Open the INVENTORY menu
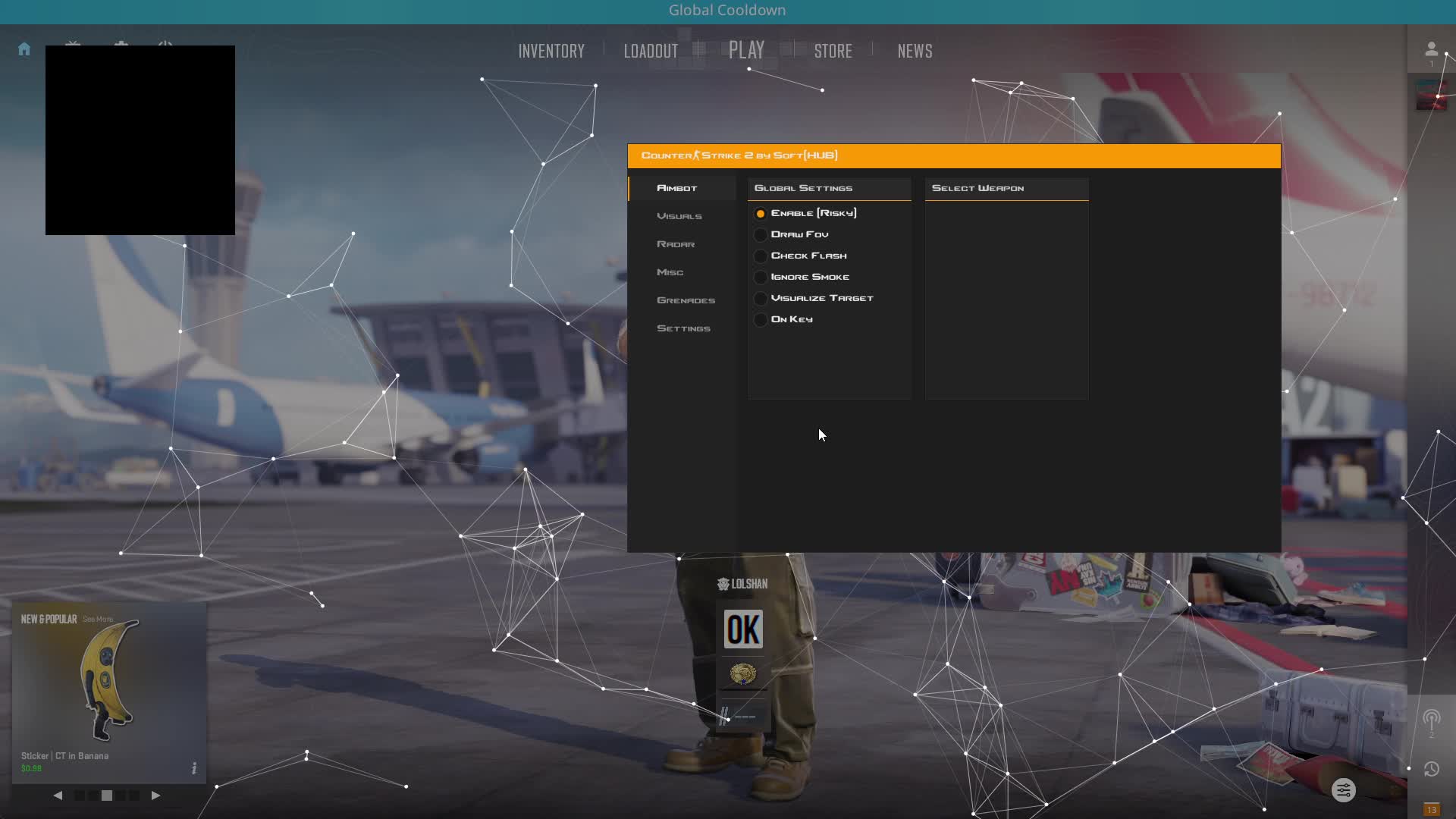This screenshot has width=1456, height=819. 551,51
